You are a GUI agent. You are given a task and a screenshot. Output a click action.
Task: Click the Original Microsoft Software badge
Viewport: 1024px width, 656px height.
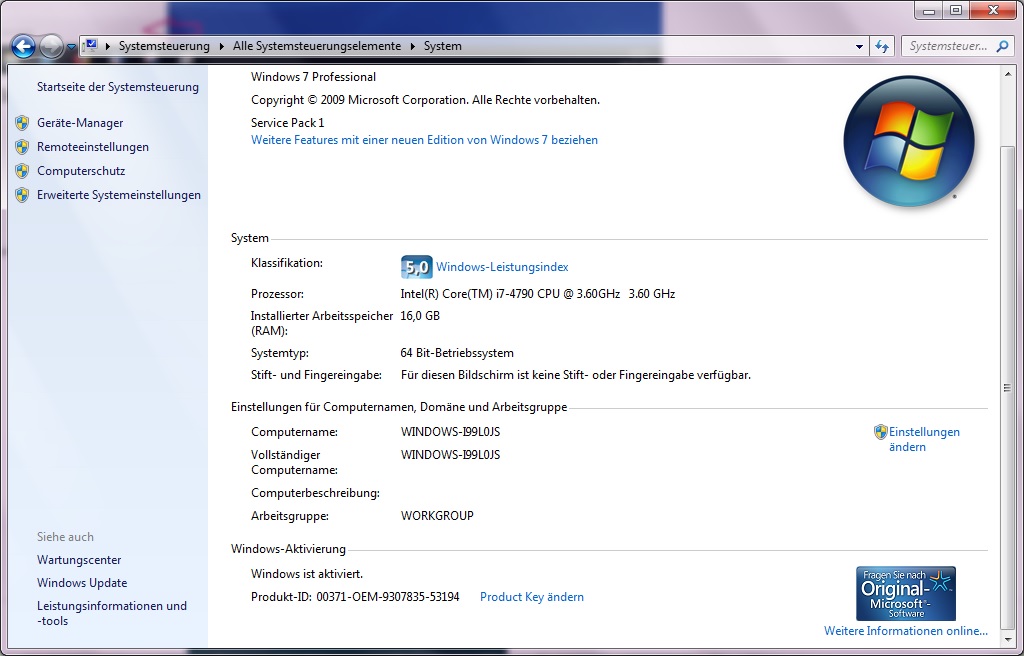coord(905,593)
